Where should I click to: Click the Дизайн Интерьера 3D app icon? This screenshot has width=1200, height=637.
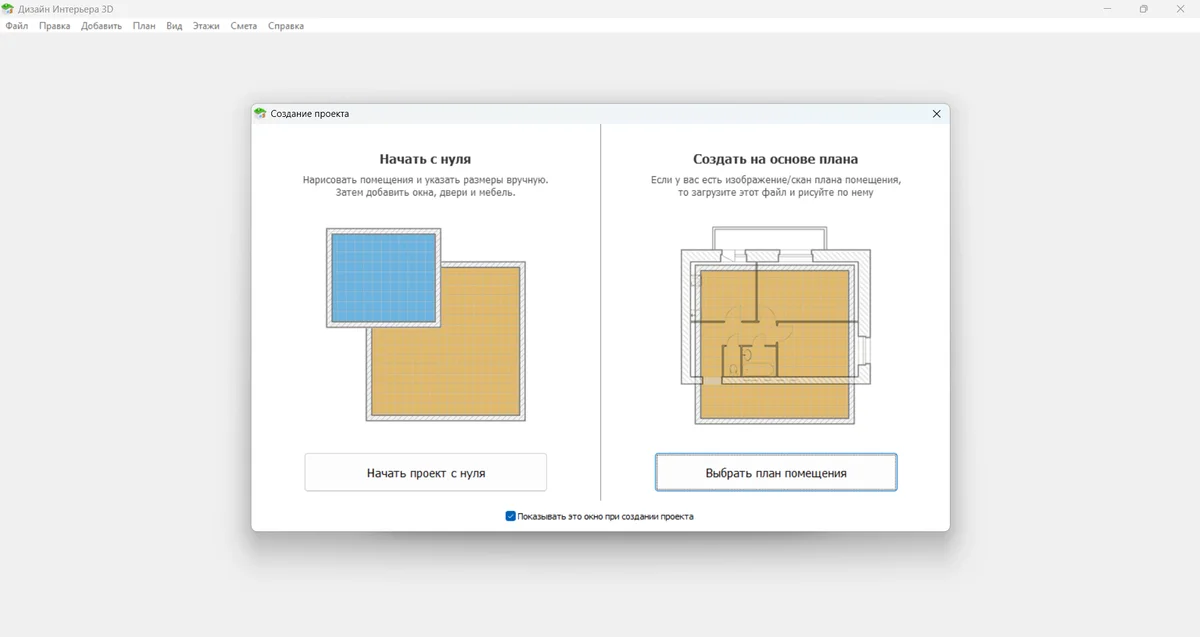point(8,9)
